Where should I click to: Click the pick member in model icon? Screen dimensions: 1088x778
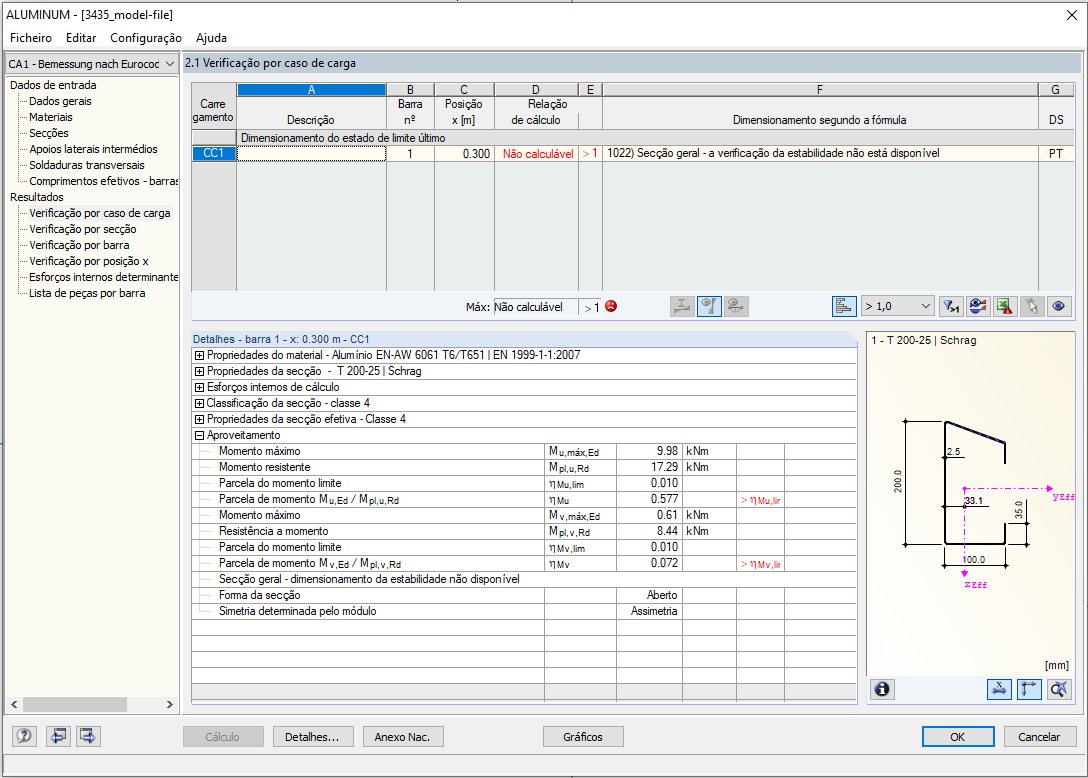pyautogui.click(x=1032, y=306)
